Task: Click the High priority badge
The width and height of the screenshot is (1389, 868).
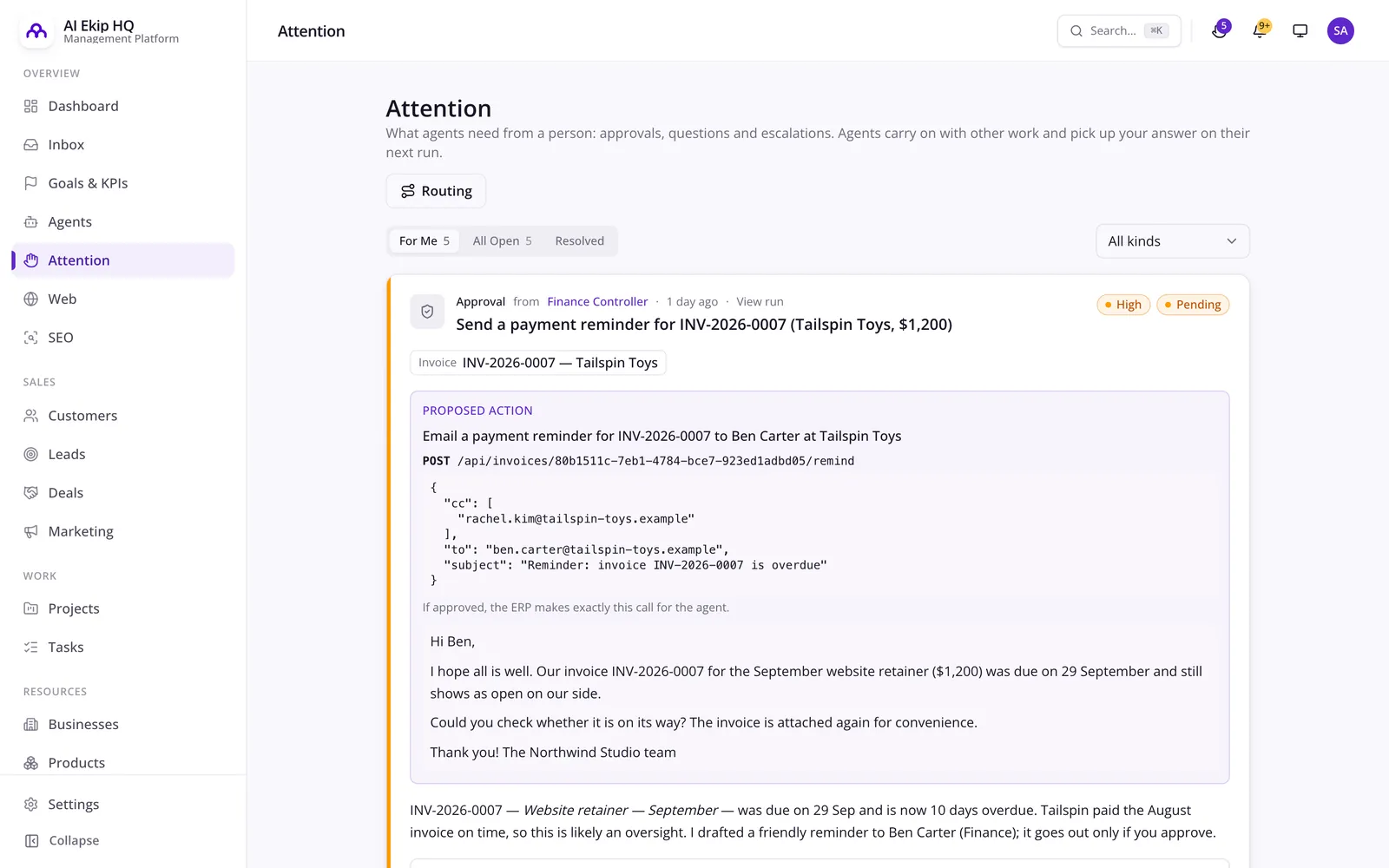Action: coord(1123,305)
